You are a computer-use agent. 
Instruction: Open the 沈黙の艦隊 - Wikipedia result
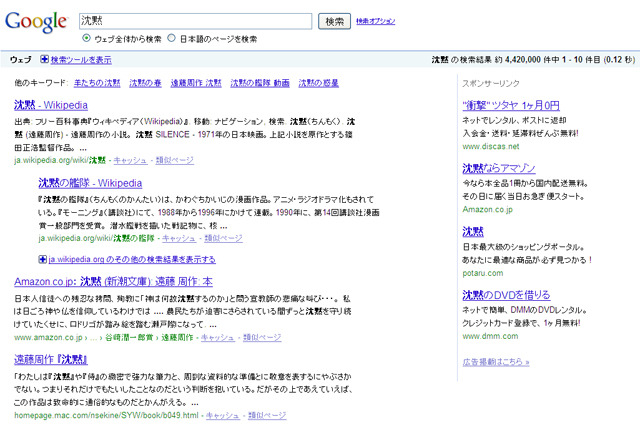pyautogui.click(x=90, y=183)
